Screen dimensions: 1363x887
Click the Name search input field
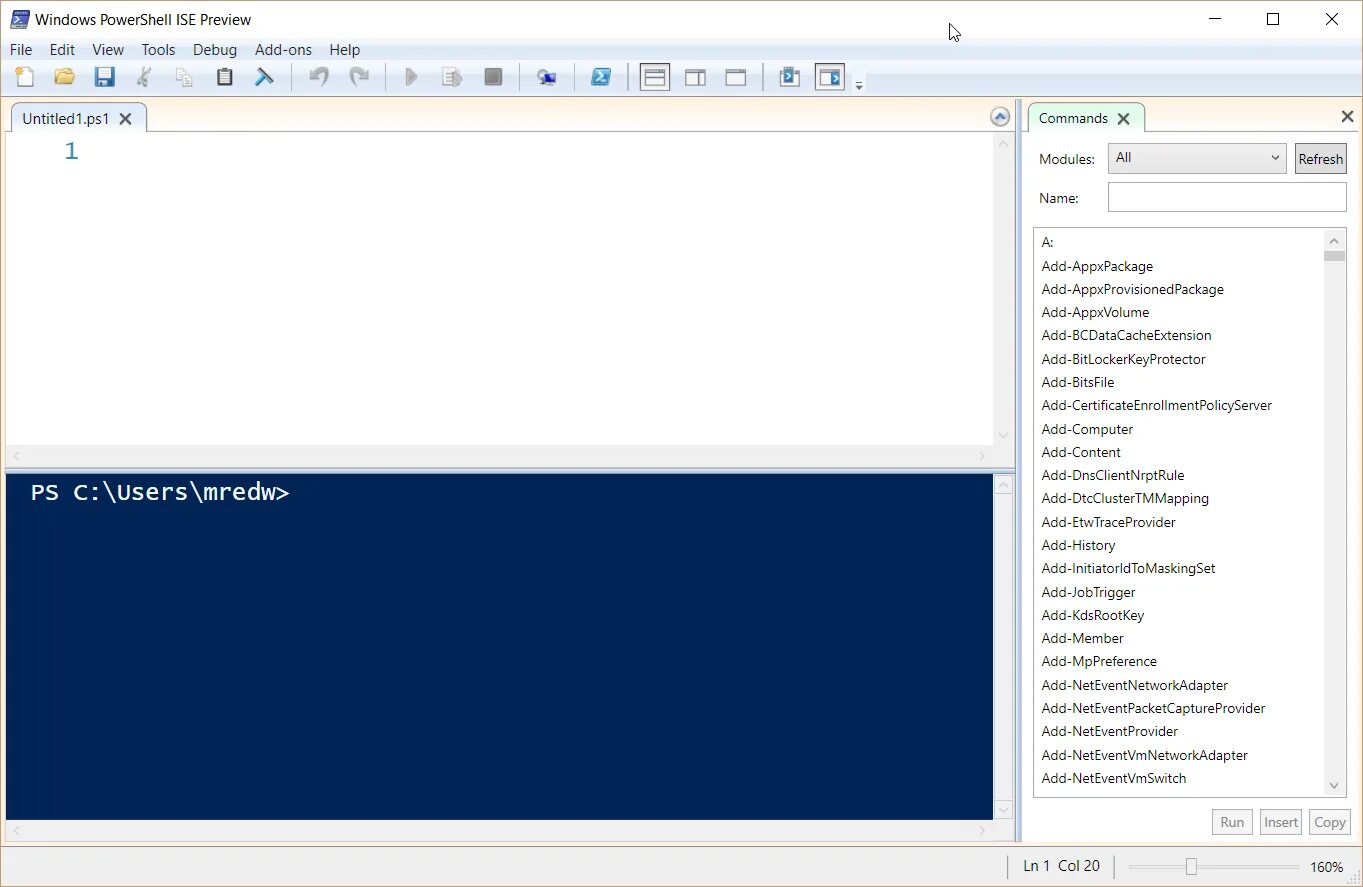coord(1227,197)
